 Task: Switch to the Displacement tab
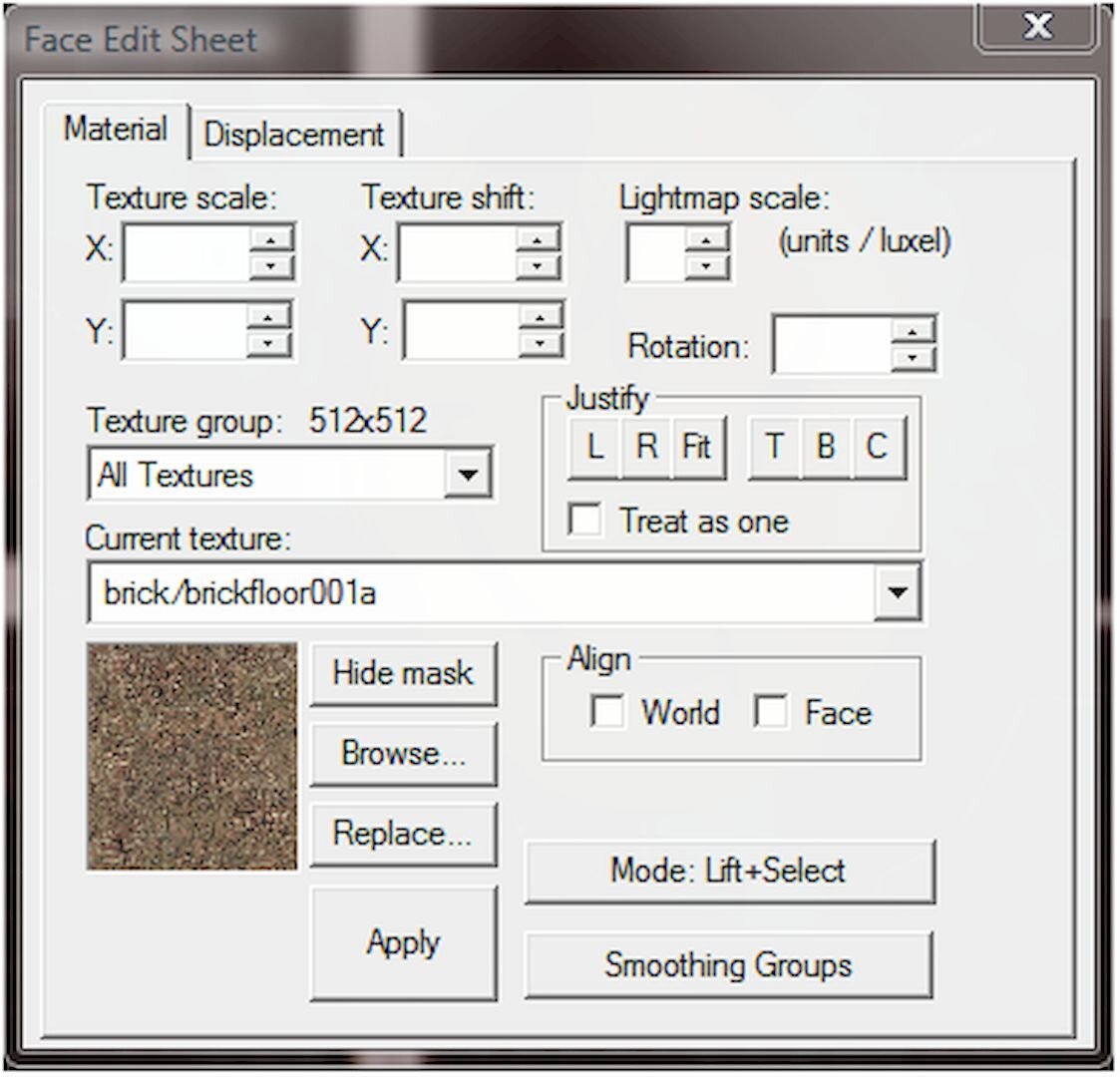295,134
